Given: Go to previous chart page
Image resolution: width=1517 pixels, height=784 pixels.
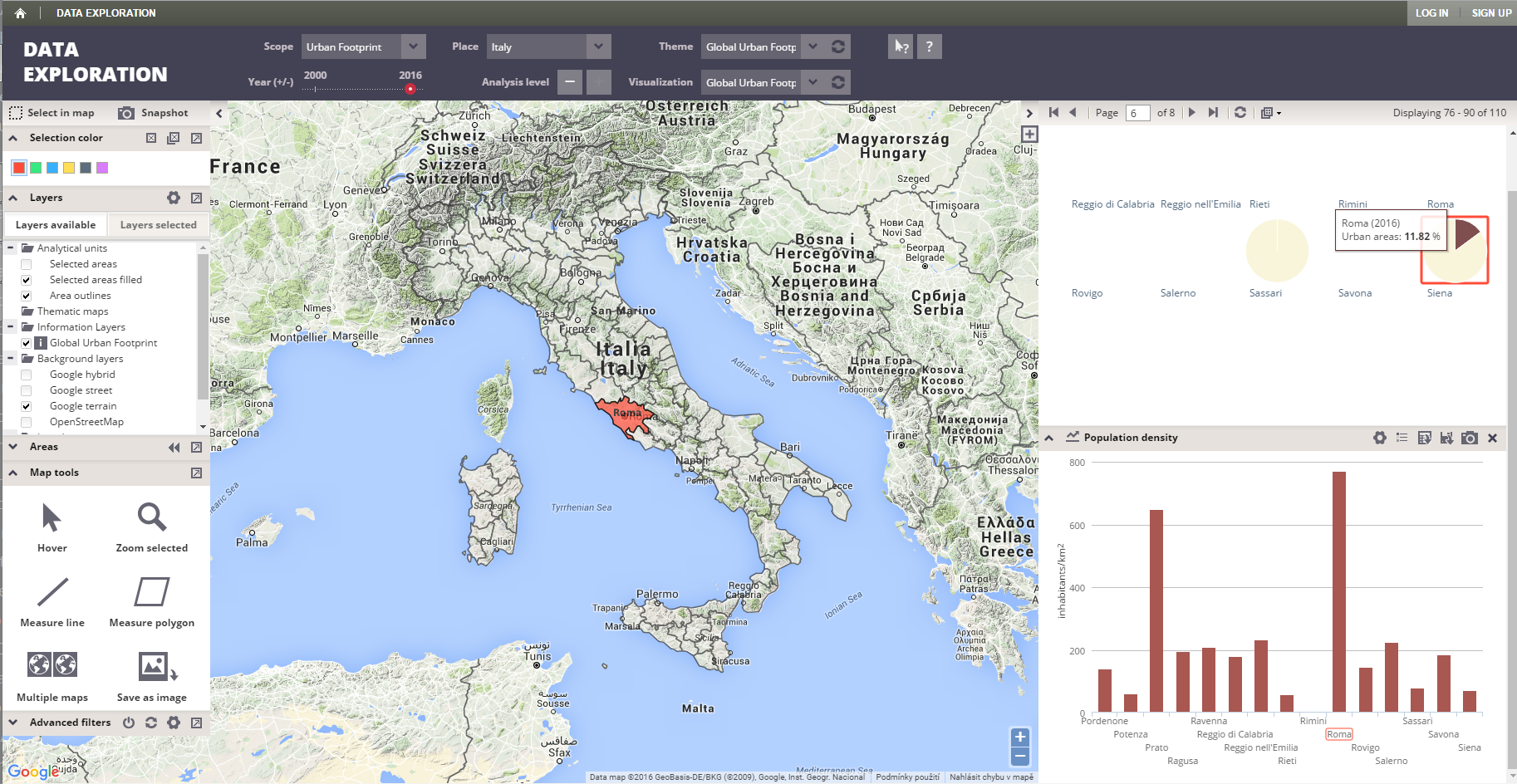Looking at the screenshot, I should (1073, 112).
